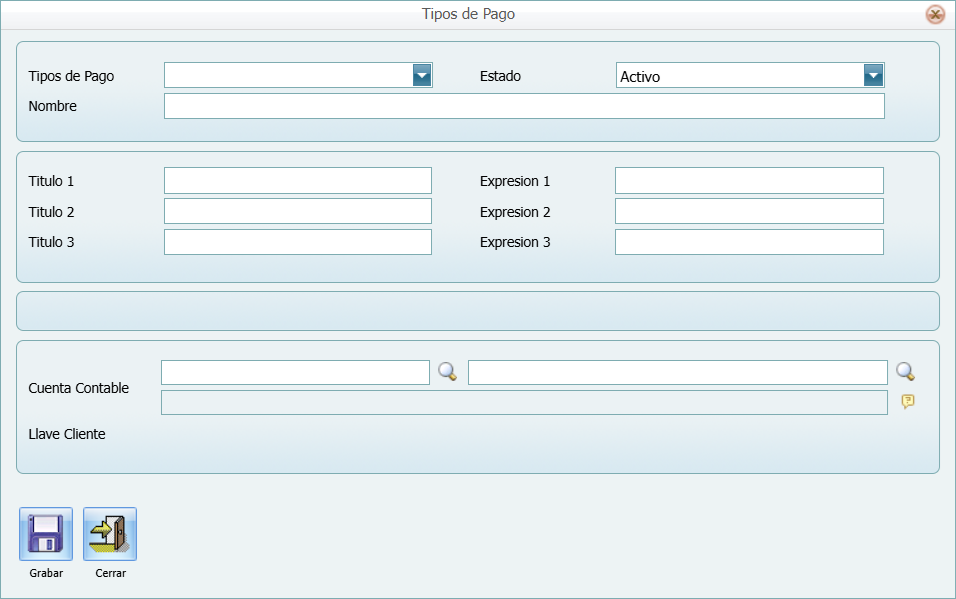Close the Tipos de Pago window
This screenshot has width=956, height=599.
point(935,14)
